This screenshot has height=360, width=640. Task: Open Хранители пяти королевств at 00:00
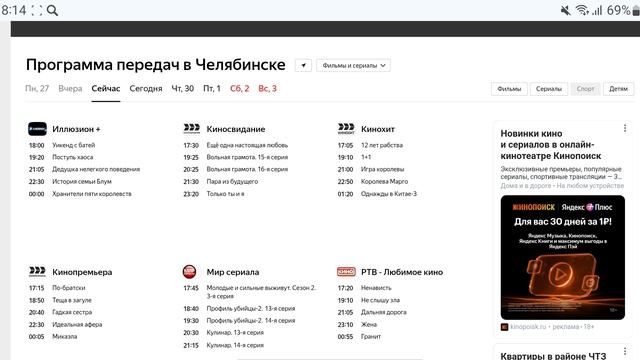point(92,194)
